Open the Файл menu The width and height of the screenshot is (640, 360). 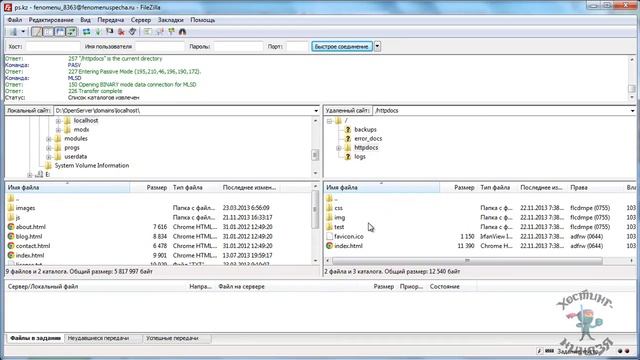pyautogui.click(x=15, y=20)
